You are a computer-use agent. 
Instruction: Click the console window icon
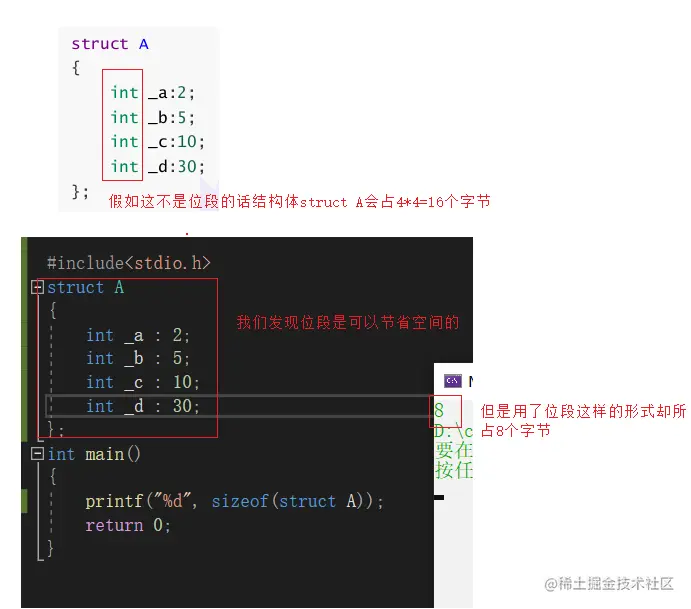[x=453, y=380]
